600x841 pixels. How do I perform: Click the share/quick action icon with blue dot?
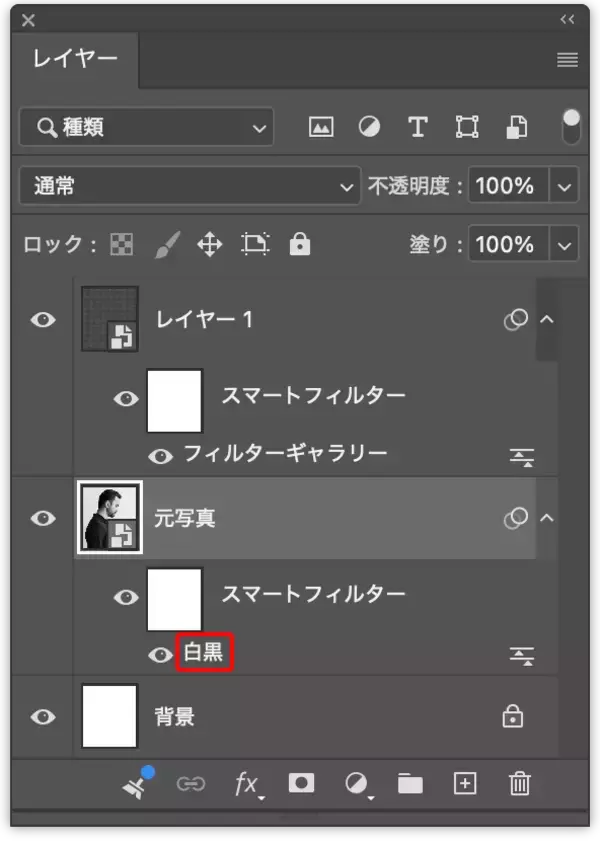pos(138,783)
